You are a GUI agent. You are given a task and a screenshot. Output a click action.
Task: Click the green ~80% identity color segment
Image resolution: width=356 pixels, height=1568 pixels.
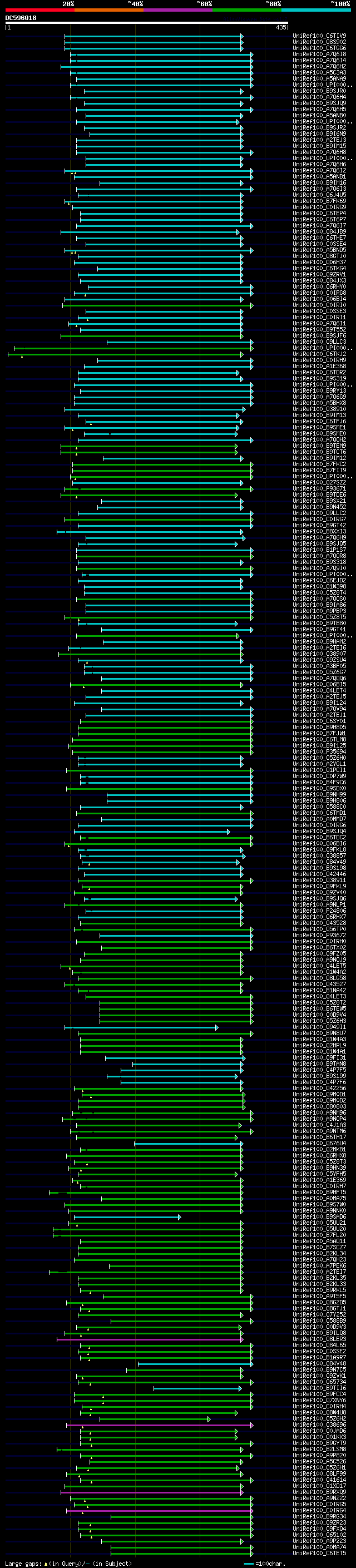247,11
